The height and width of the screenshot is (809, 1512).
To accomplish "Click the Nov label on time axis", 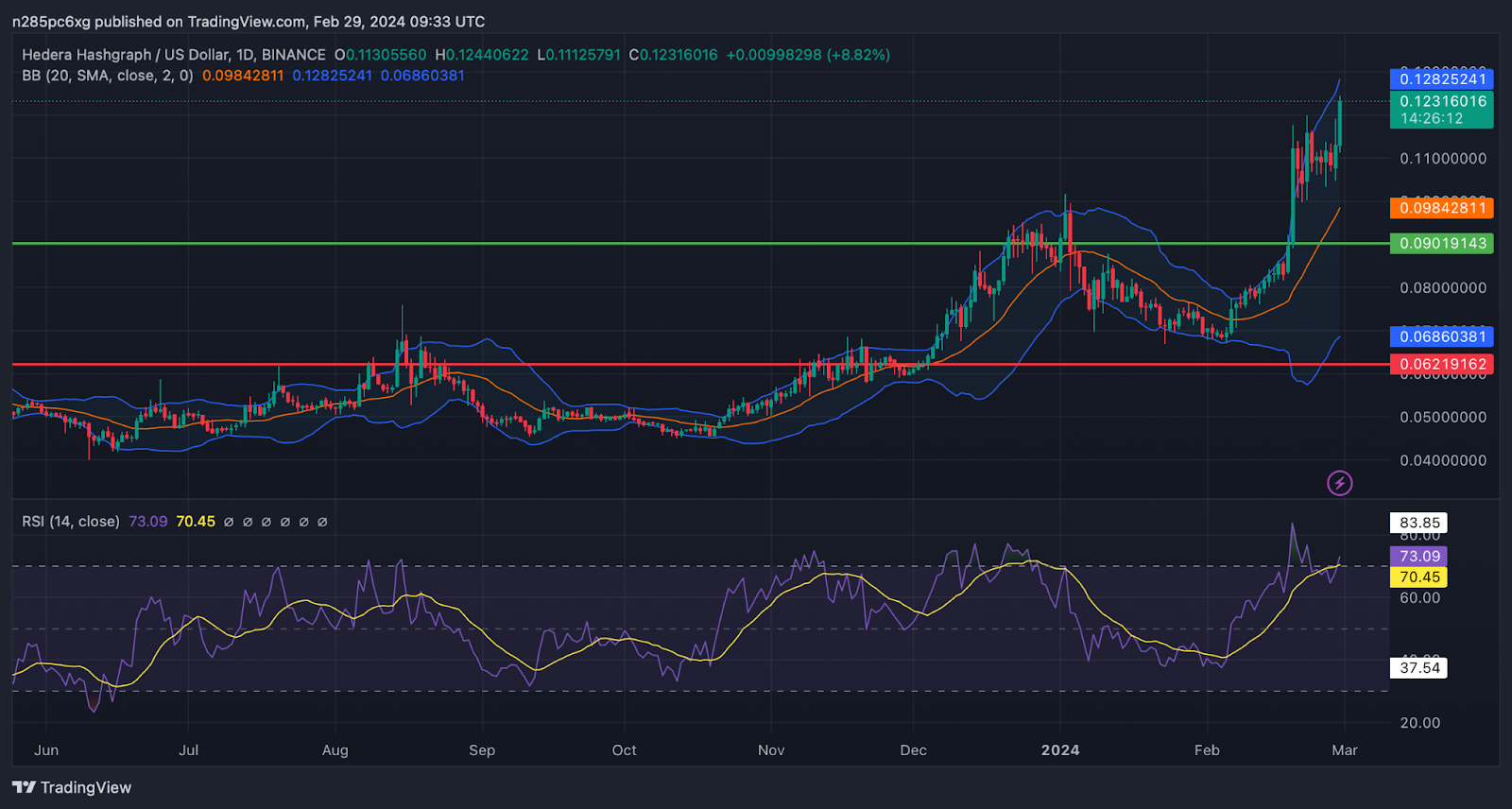I will [771, 750].
